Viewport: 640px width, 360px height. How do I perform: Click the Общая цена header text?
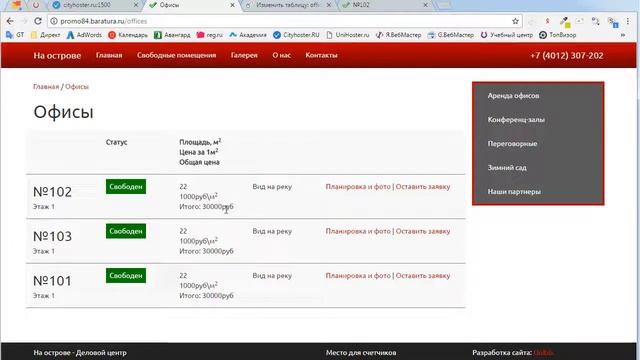click(x=199, y=162)
